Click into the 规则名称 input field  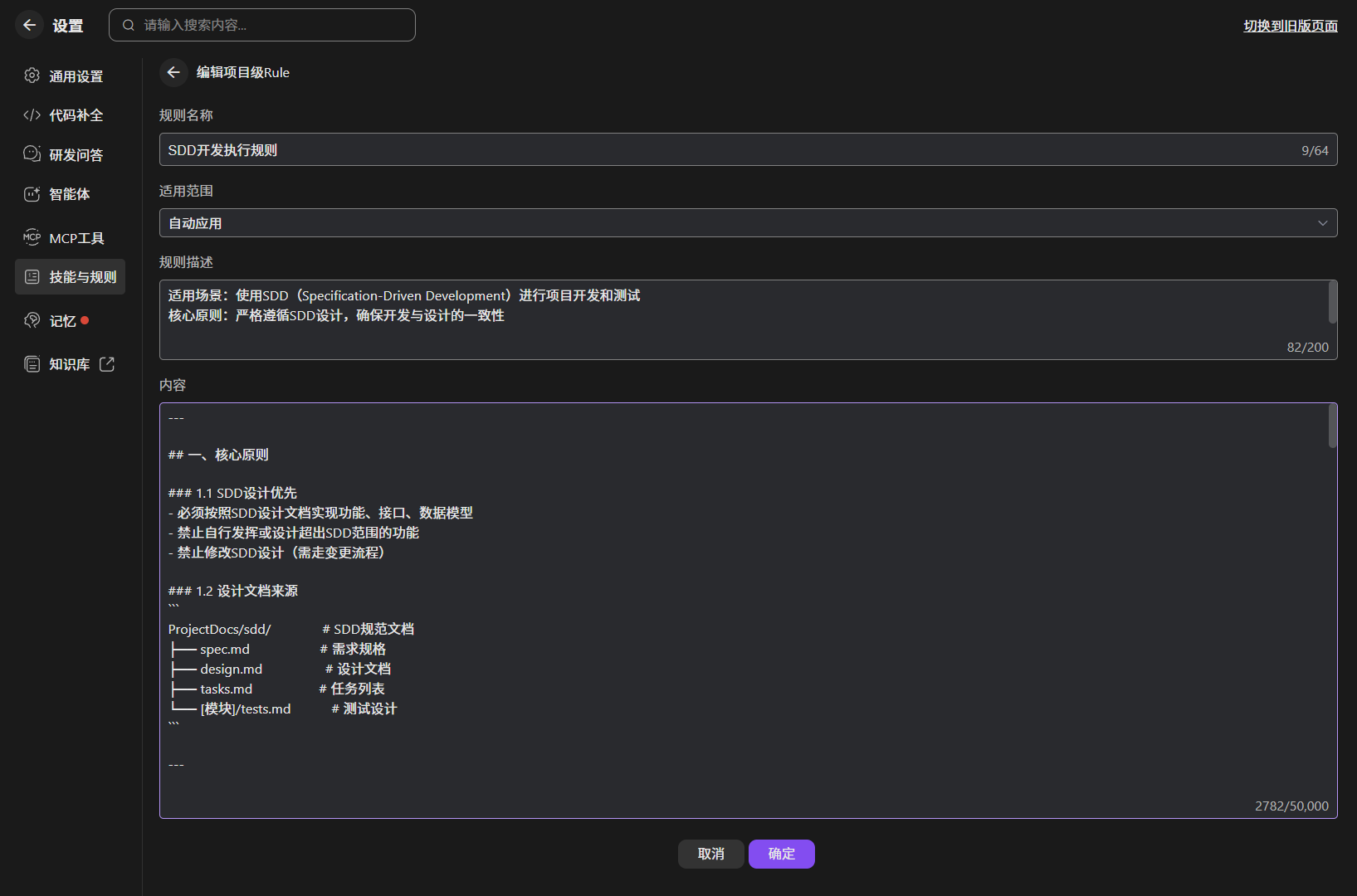coord(748,149)
